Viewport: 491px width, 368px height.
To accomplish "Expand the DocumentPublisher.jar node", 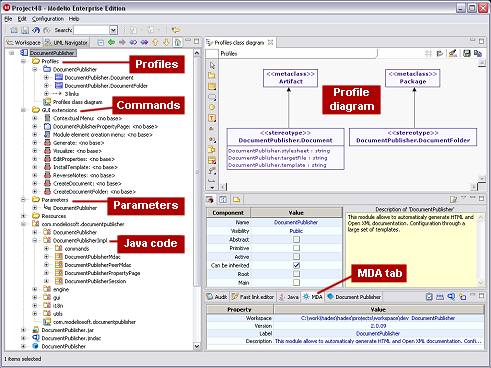I will click(x=23, y=330).
